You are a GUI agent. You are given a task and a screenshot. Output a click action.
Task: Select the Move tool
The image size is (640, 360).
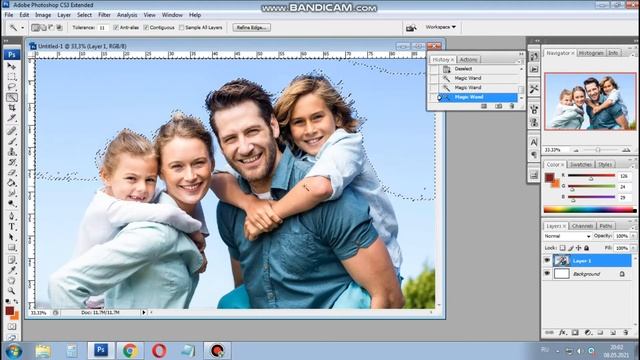coord(12,66)
